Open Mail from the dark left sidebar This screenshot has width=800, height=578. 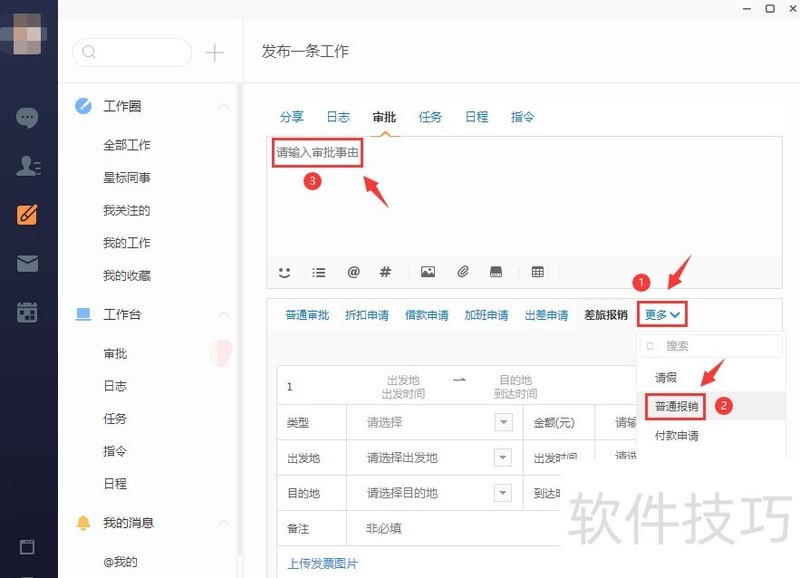(x=27, y=262)
